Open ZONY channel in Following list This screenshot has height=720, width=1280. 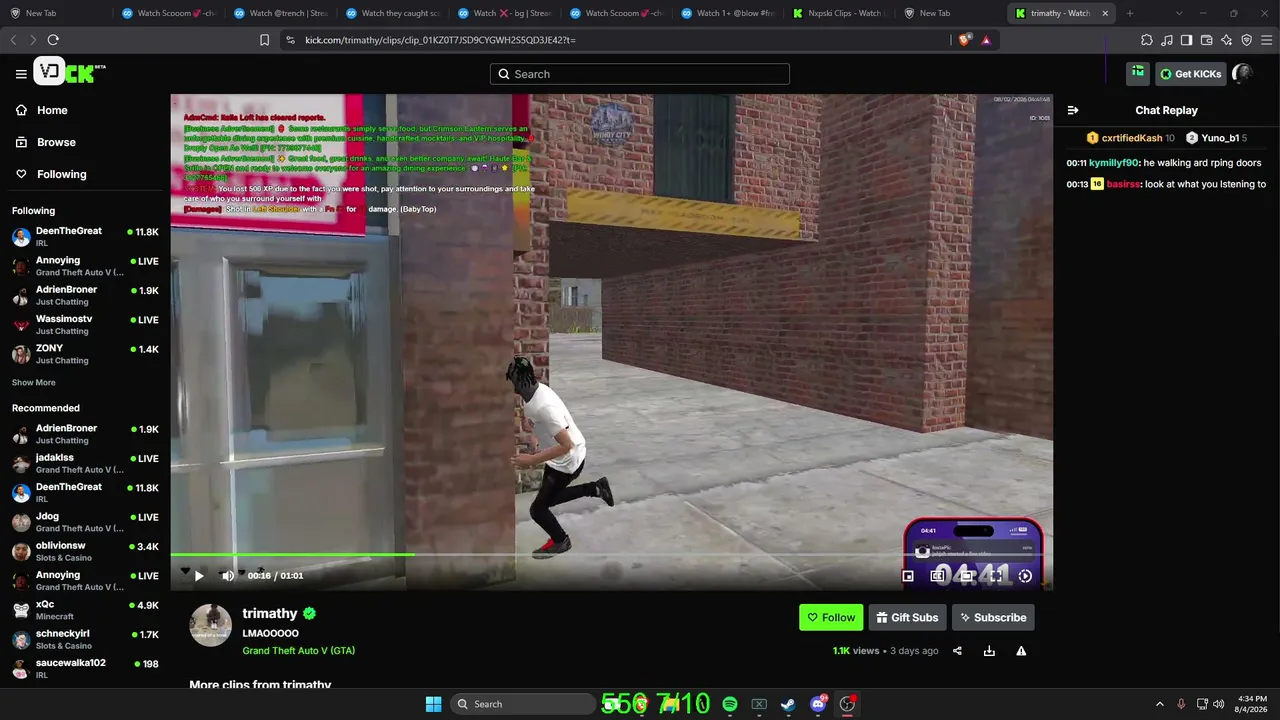[85, 354]
